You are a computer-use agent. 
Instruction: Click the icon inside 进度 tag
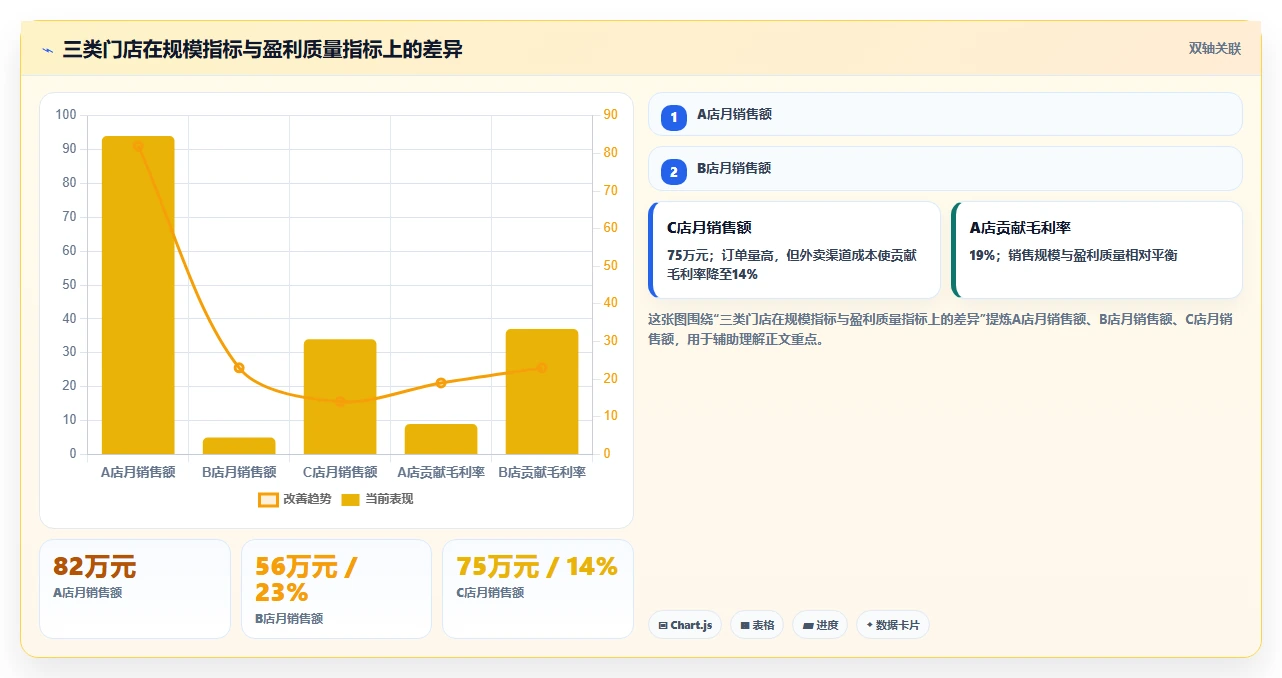click(808, 626)
